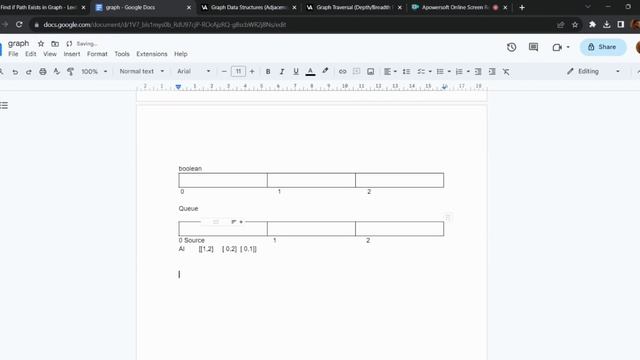Decrease font size with minus

pos(224,71)
